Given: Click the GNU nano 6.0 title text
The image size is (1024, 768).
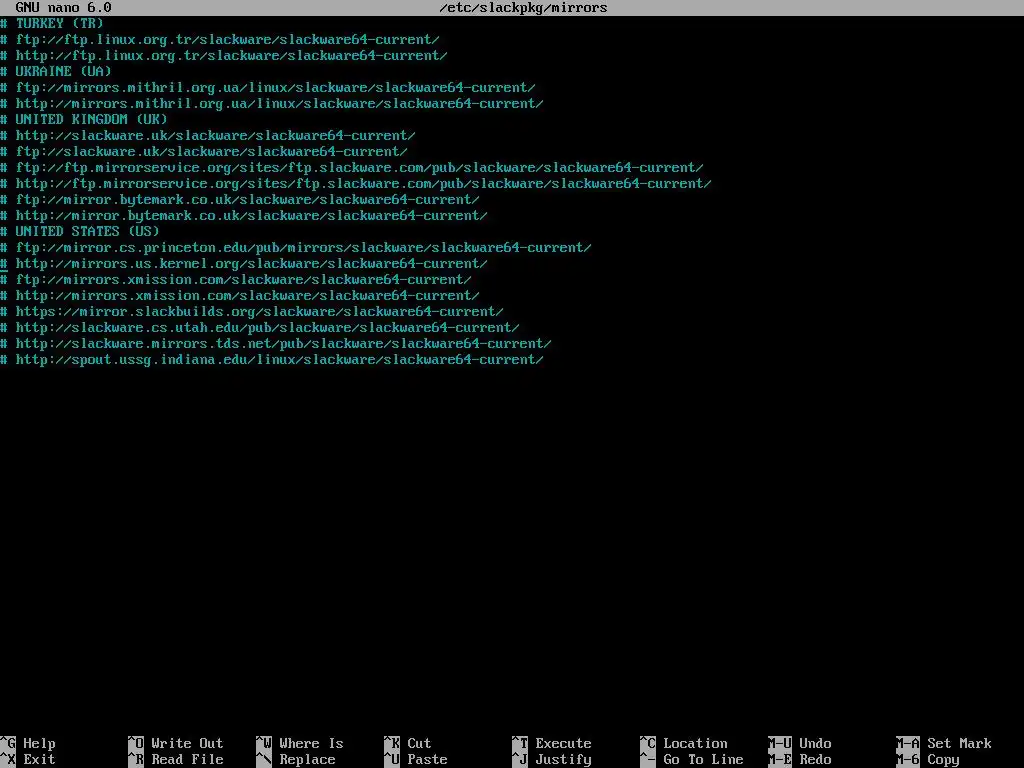Looking at the screenshot, I should [63, 8].
